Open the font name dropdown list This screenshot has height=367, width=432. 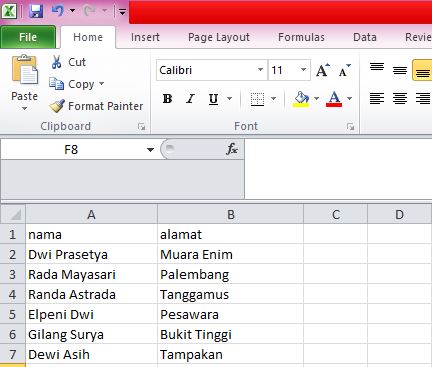261,70
